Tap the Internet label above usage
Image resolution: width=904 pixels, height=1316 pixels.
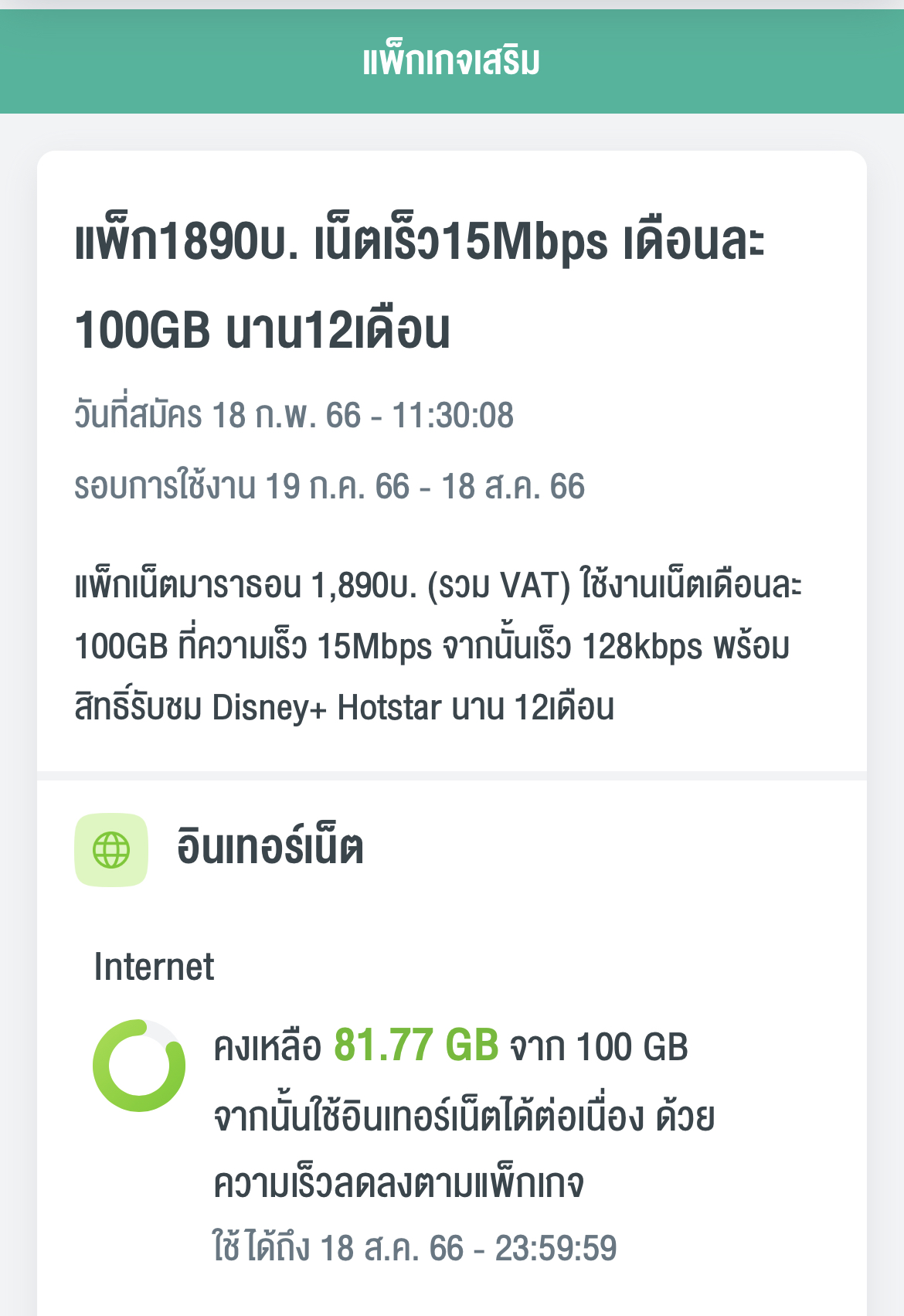point(154,967)
